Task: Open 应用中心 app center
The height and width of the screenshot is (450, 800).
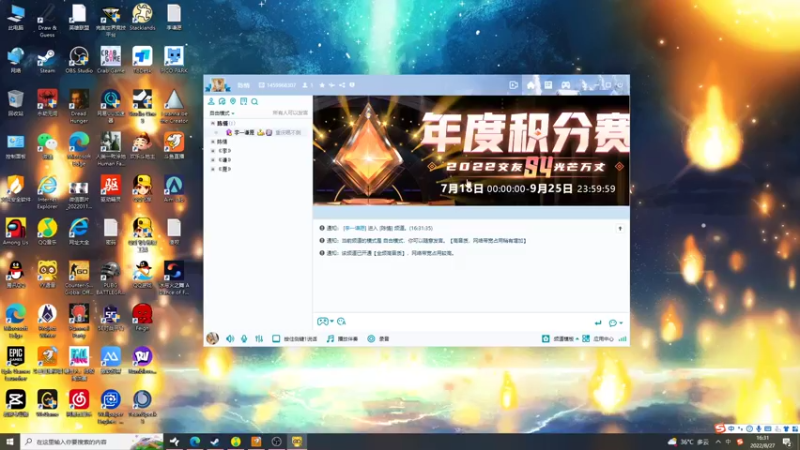Action: coord(598,339)
